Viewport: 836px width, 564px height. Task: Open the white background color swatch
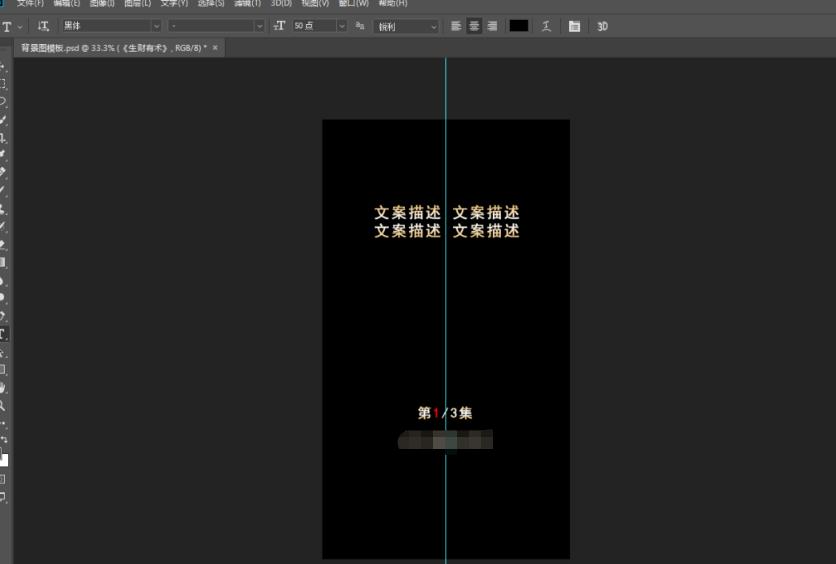pos(4,460)
